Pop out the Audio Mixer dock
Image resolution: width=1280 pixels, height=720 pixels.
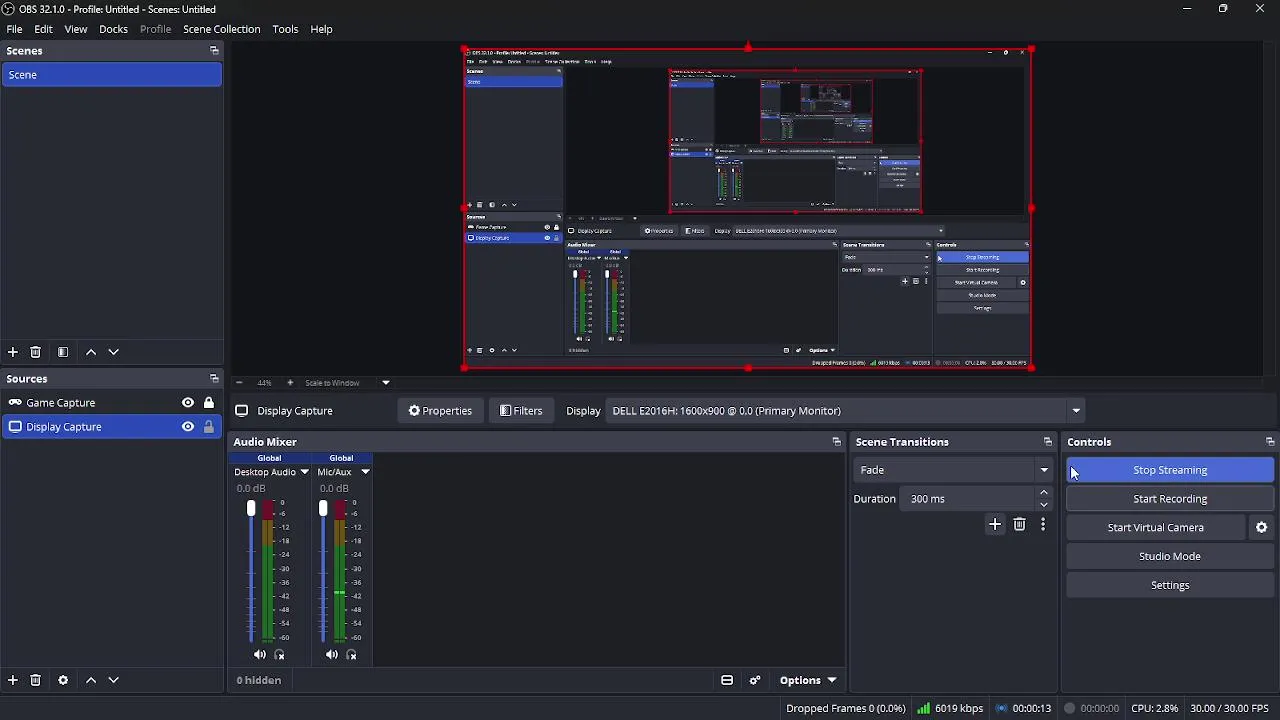[837, 442]
